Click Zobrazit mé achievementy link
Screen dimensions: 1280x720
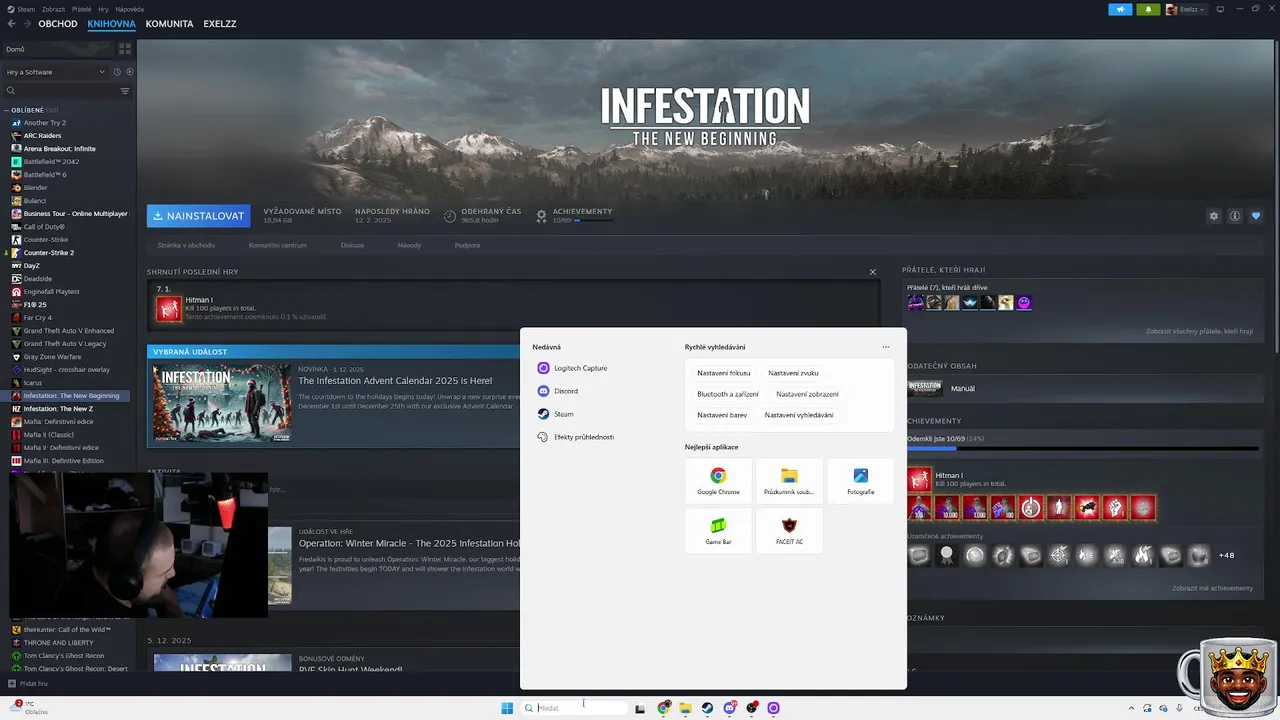tap(1212, 588)
